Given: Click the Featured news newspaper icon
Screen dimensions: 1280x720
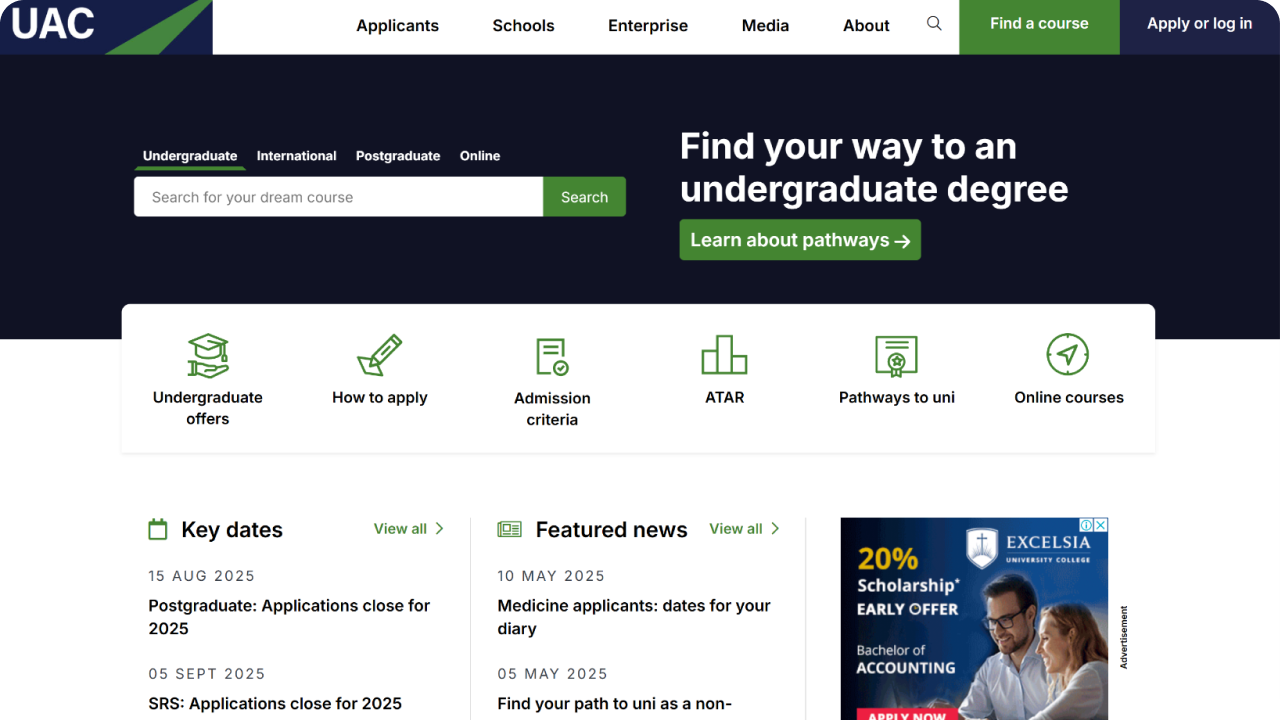Looking at the screenshot, I should tap(510, 529).
